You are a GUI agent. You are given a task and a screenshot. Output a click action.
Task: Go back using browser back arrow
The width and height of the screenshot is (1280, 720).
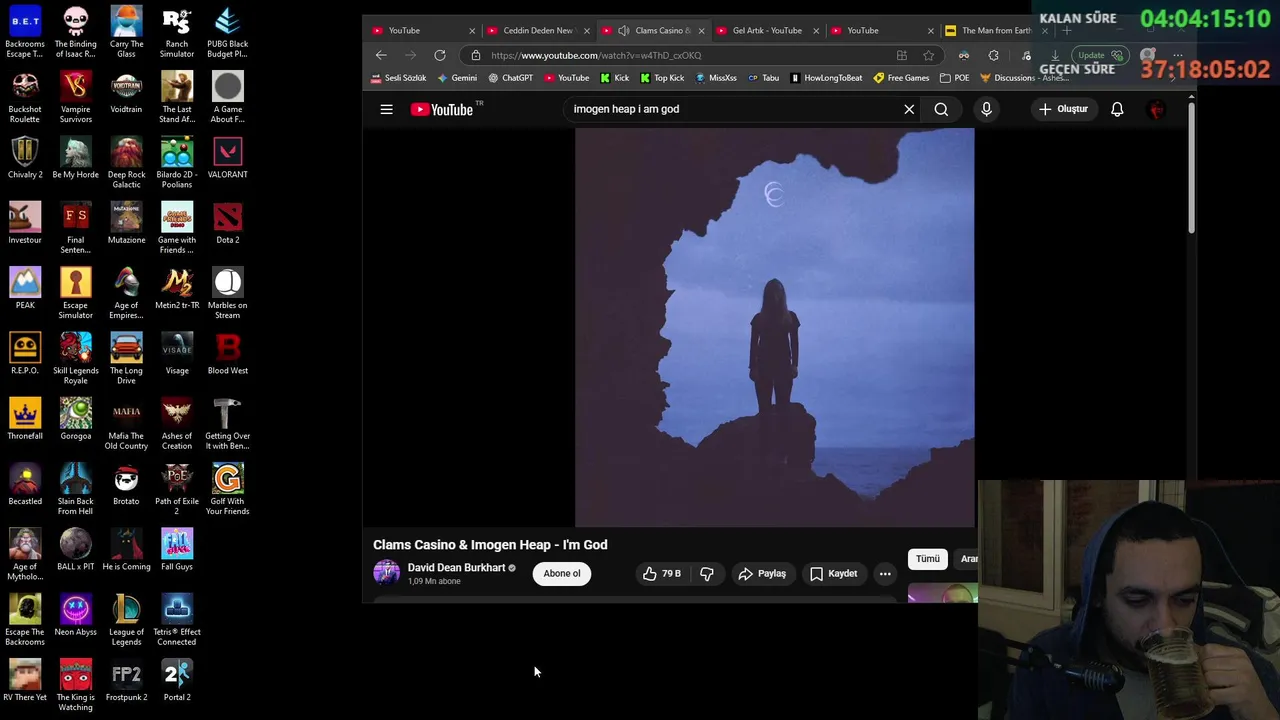pos(381,55)
